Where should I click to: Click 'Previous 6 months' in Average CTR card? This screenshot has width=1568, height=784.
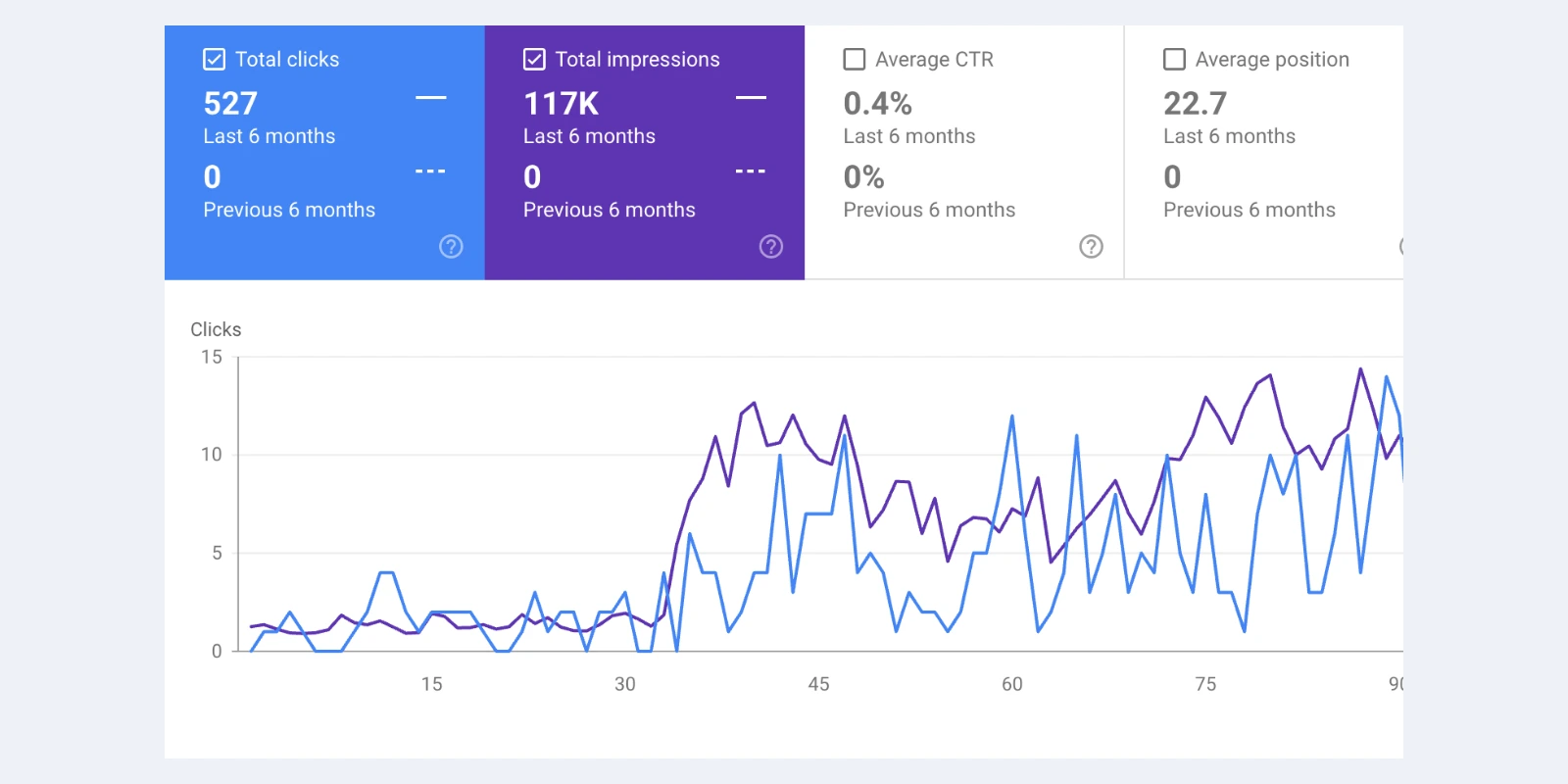coord(929,210)
